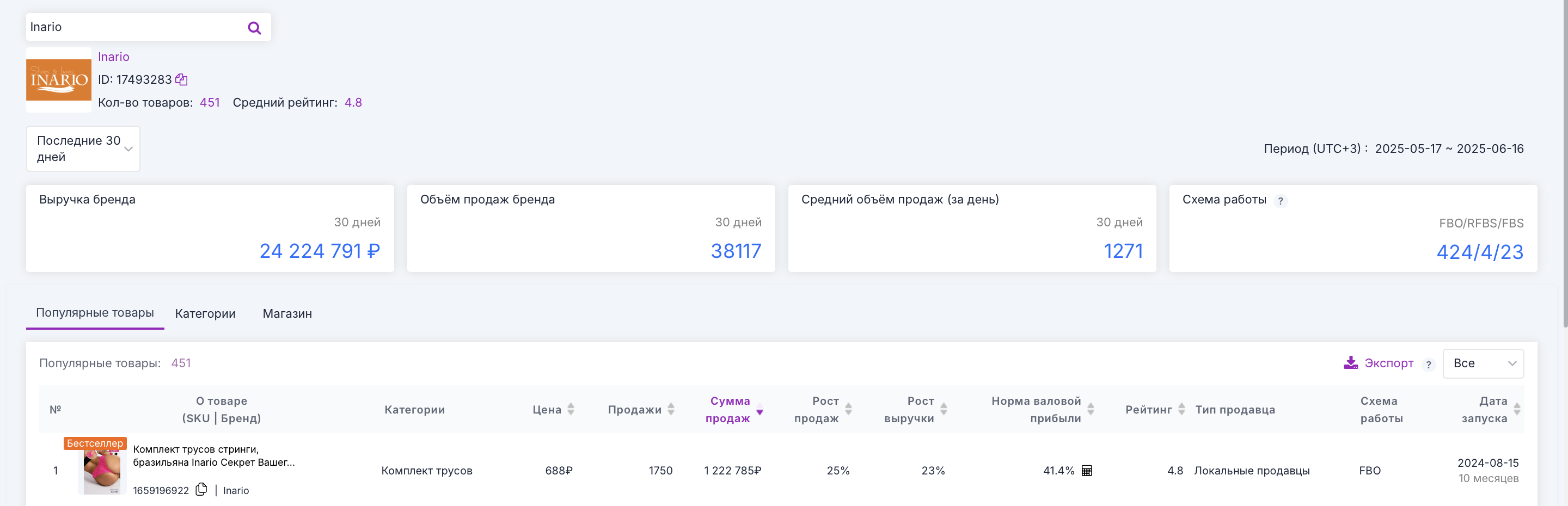Click brand revenue value 24 224 791 ₽
Image resolution: width=1568 pixels, height=506 pixels.
(320, 251)
